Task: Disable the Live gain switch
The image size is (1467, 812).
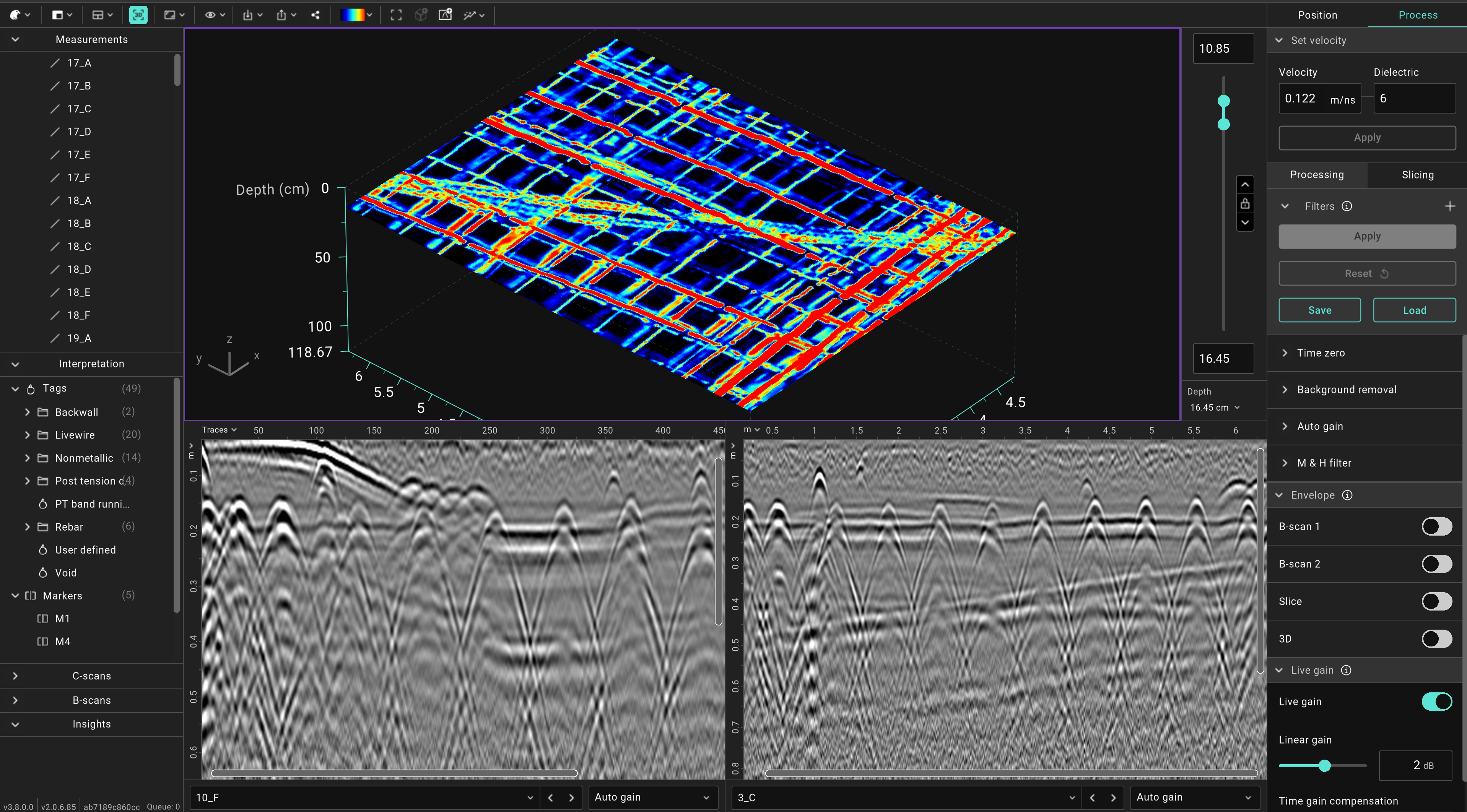Action: [1436, 702]
